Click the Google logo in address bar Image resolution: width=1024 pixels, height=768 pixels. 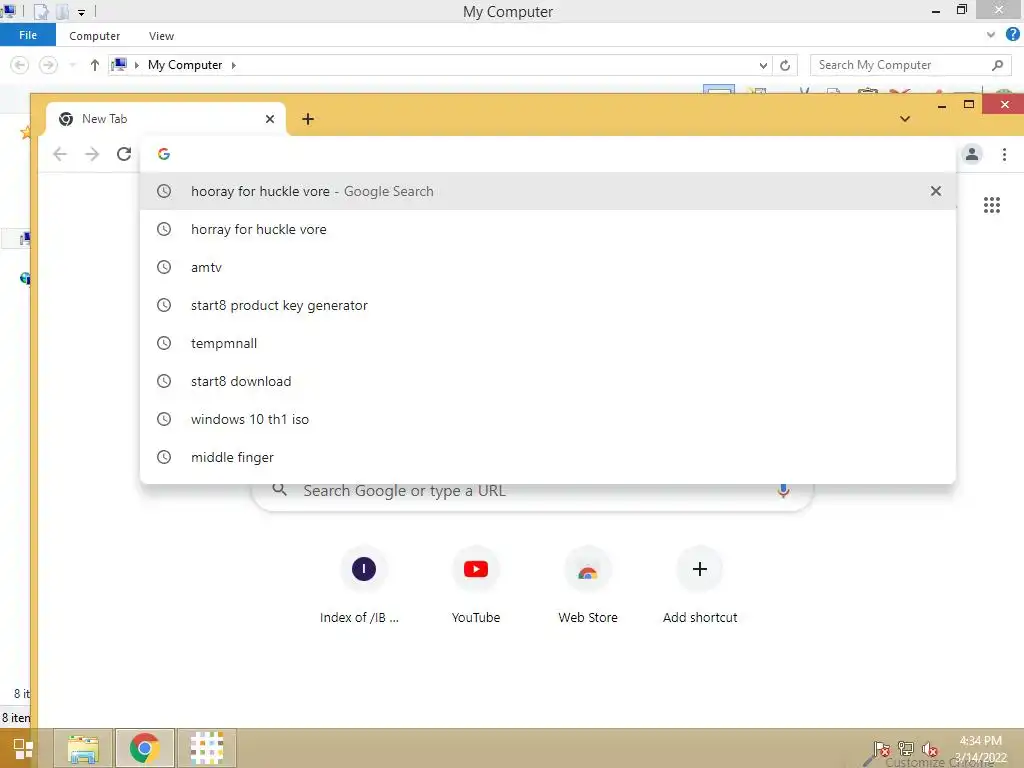pyautogui.click(x=164, y=153)
